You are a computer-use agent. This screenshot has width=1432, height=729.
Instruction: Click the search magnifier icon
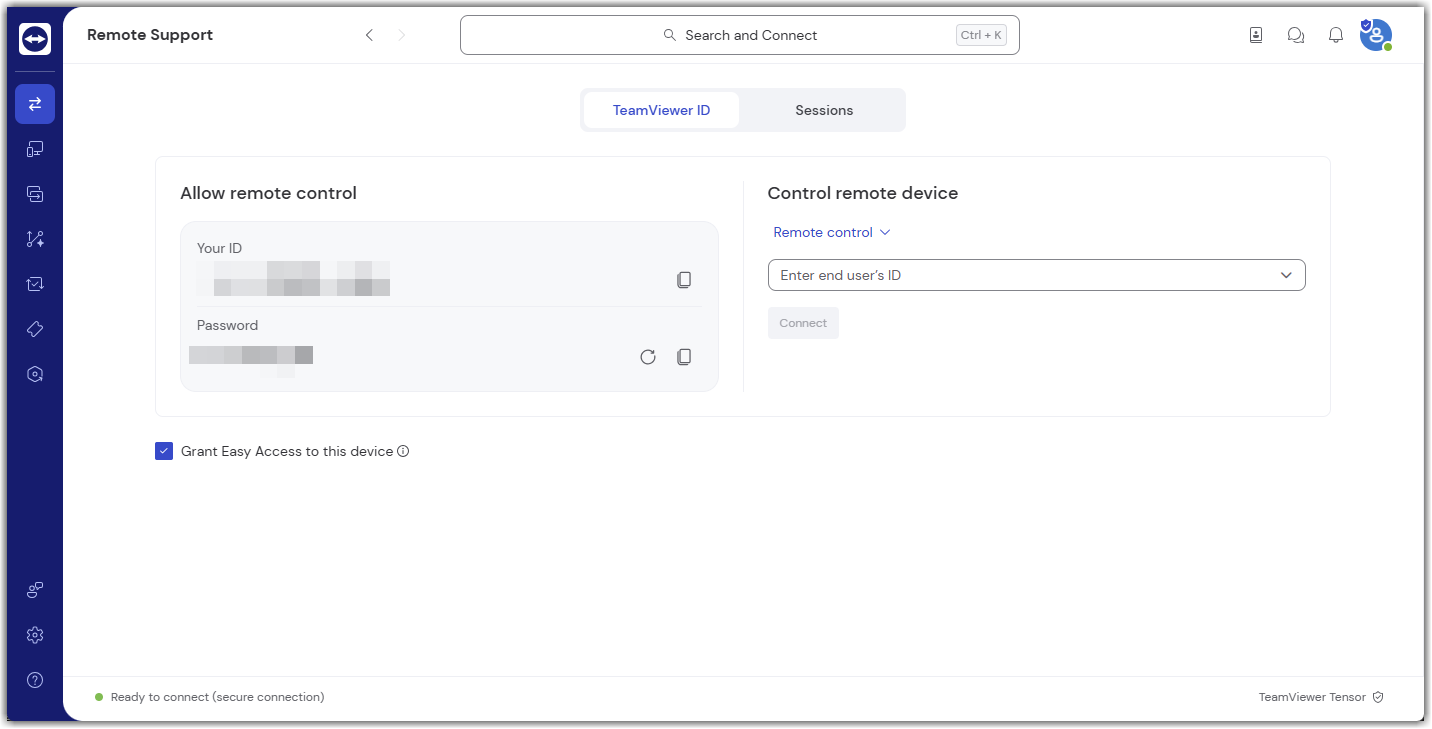pyautogui.click(x=670, y=35)
